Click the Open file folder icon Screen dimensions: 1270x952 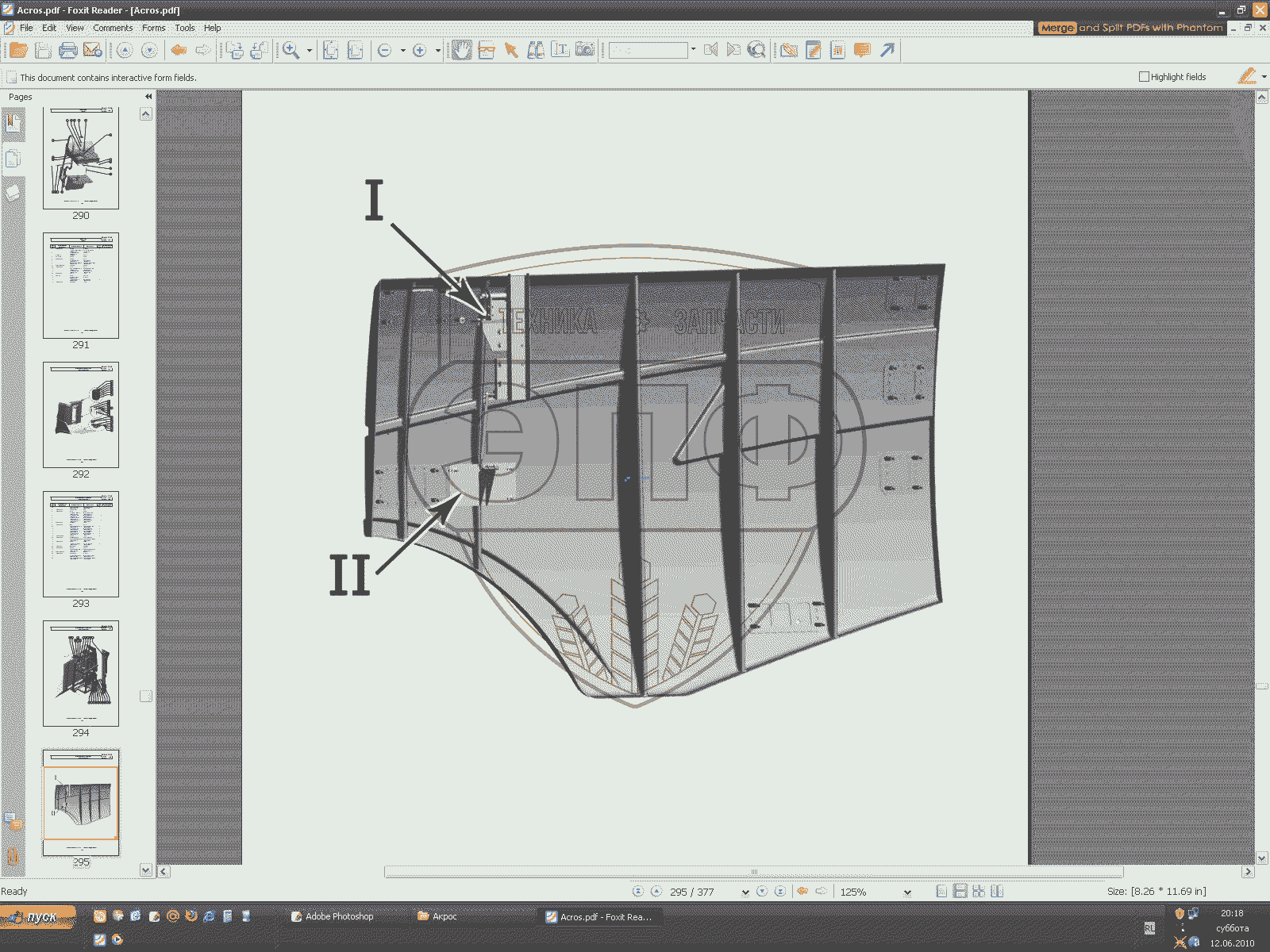tap(18, 51)
